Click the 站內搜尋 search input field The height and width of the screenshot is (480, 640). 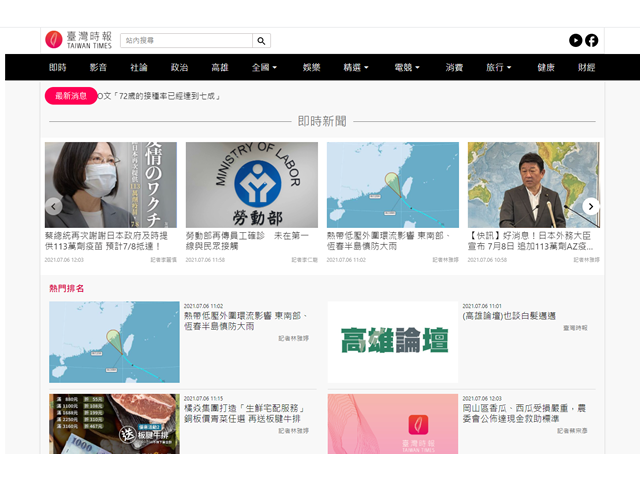click(186, 41)
